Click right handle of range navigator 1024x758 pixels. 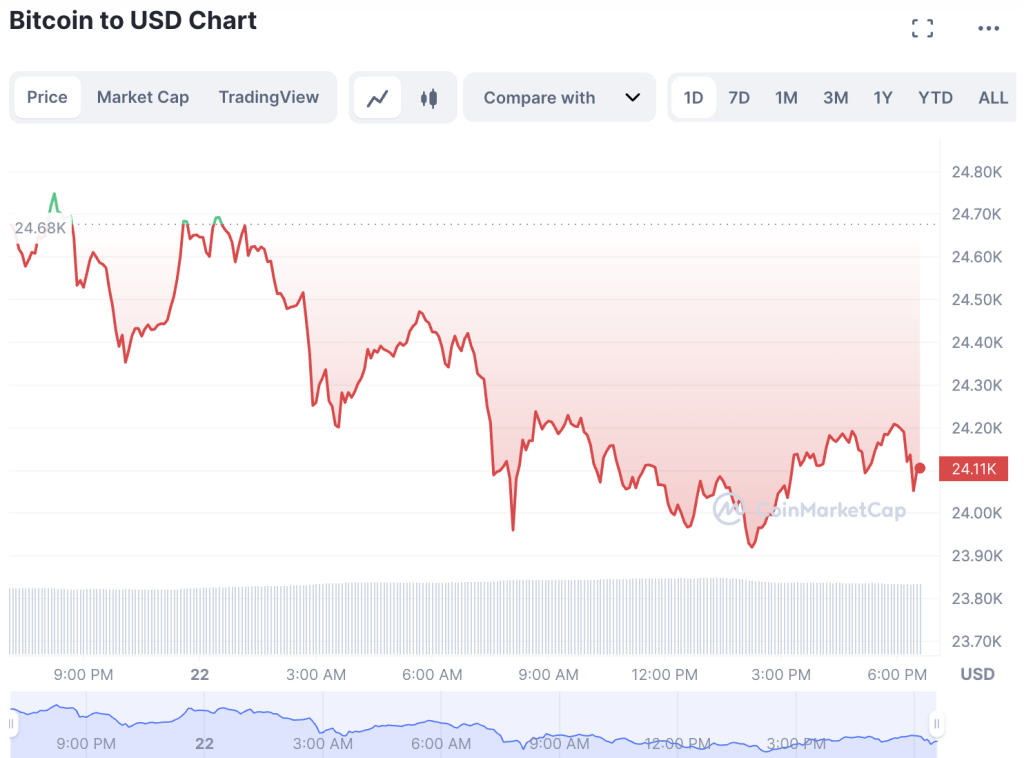pyautogui.click(x=937, y=723)
